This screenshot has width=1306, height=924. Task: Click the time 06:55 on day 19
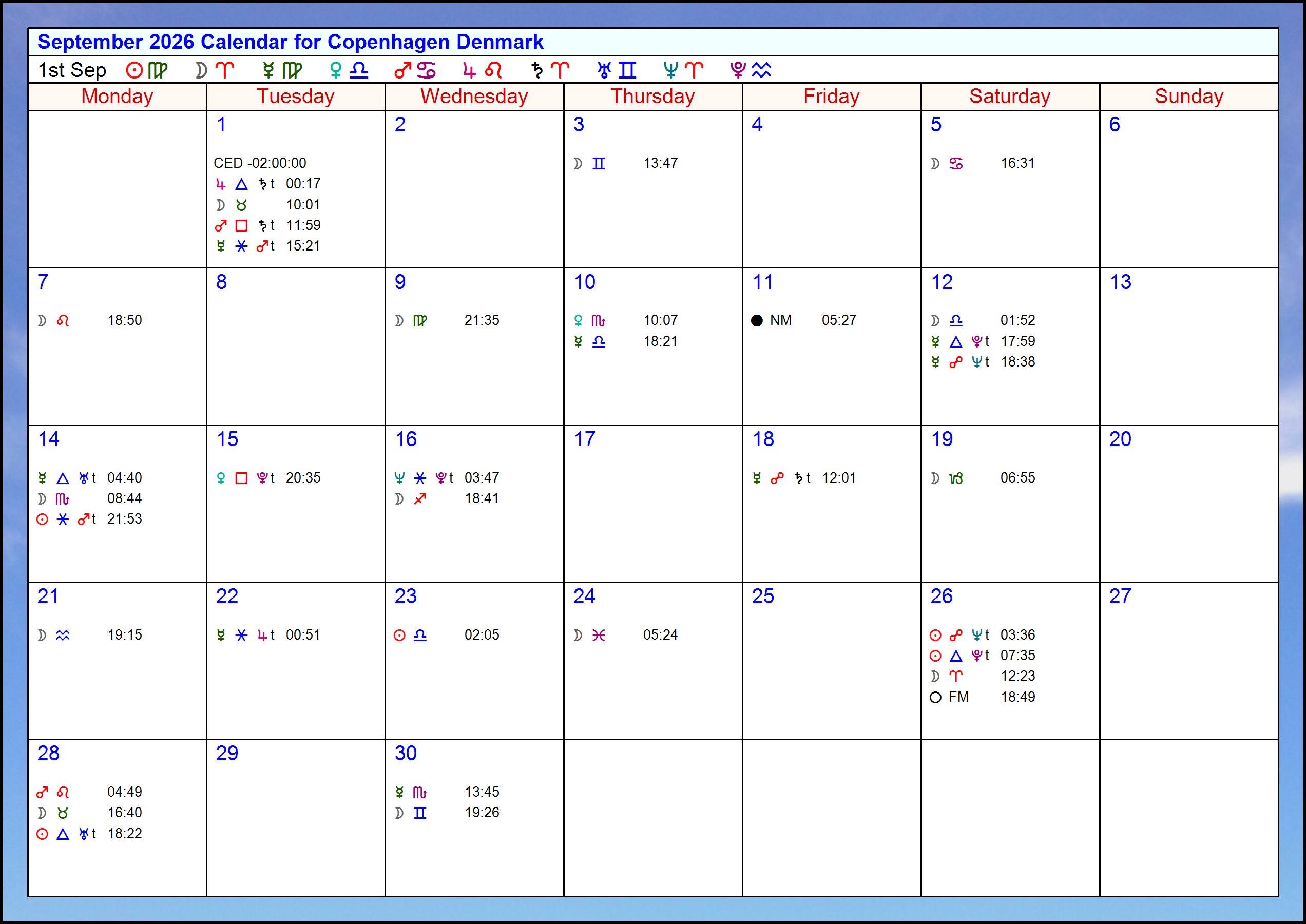coord(1017,478)
